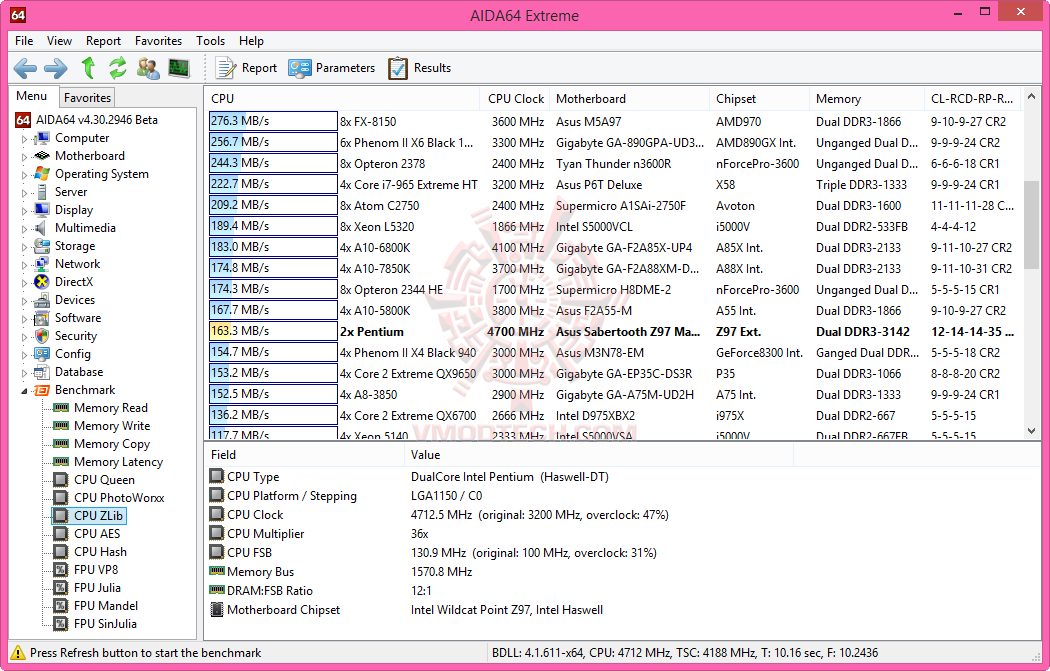Select the Security shield icon
Screen dimensions: 1050x671
point(42,336)
